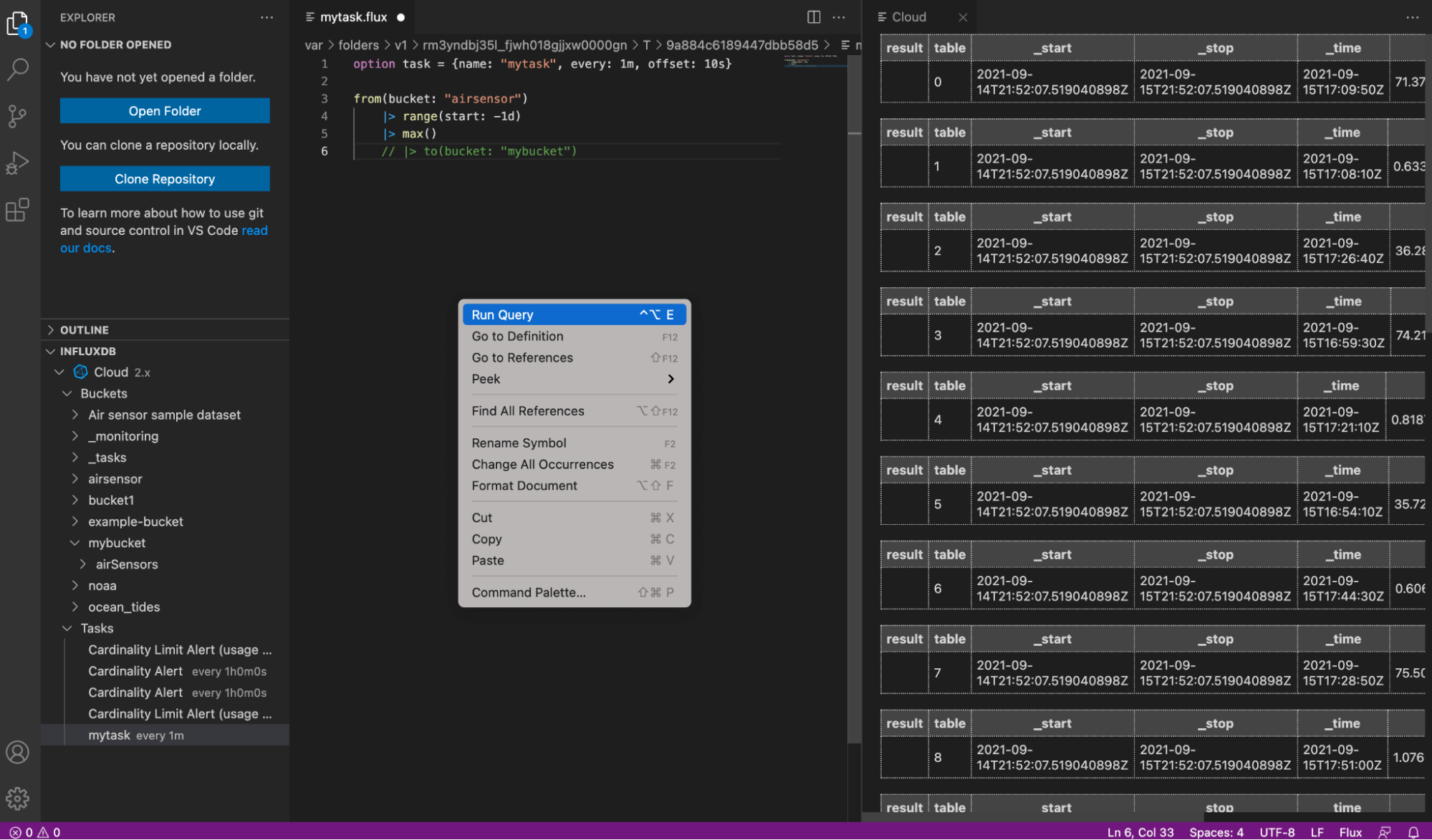
Task: Click the noaa bucket row
Action: pos(165,586)
